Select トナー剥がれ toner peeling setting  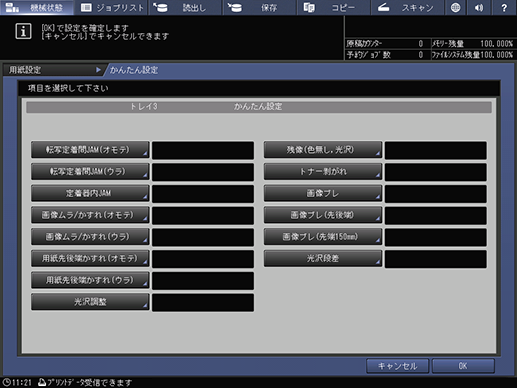[323, 171]
